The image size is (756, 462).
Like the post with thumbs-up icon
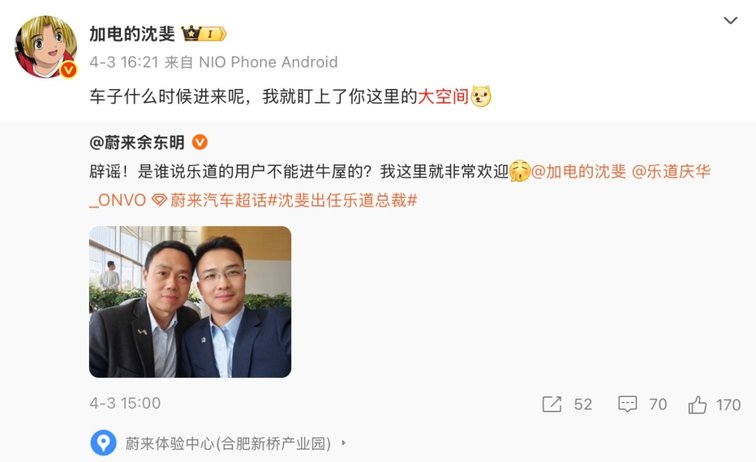697,405
